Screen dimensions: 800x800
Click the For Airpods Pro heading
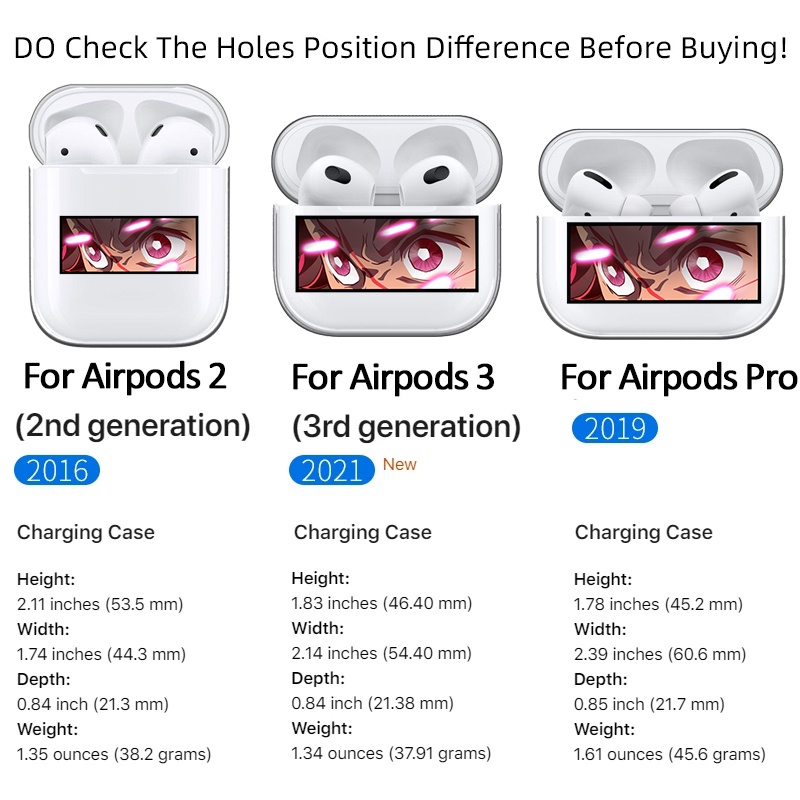pos(678,378)
